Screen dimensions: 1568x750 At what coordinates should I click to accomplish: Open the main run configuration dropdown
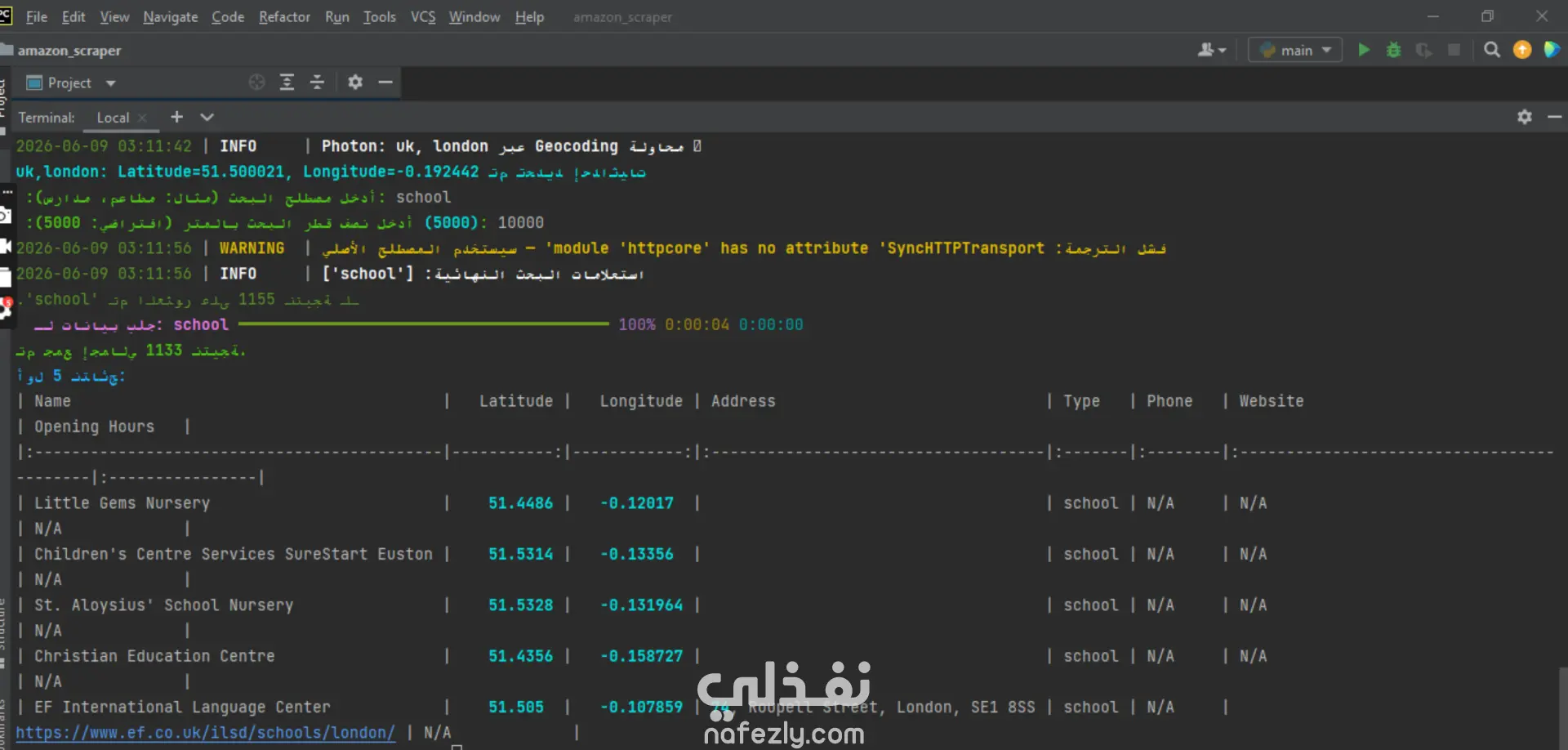[1295, 50]
